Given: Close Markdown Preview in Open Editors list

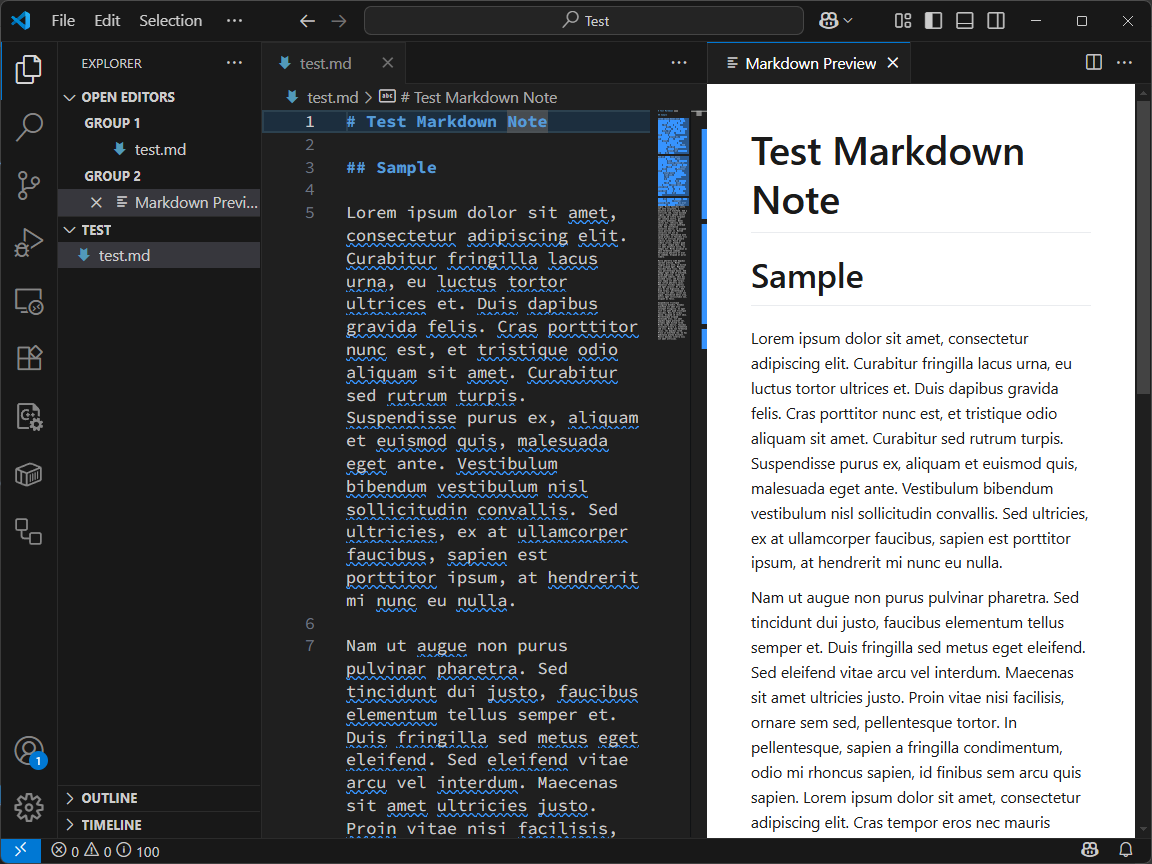Looking at the screenshot, I should point(96,202).
